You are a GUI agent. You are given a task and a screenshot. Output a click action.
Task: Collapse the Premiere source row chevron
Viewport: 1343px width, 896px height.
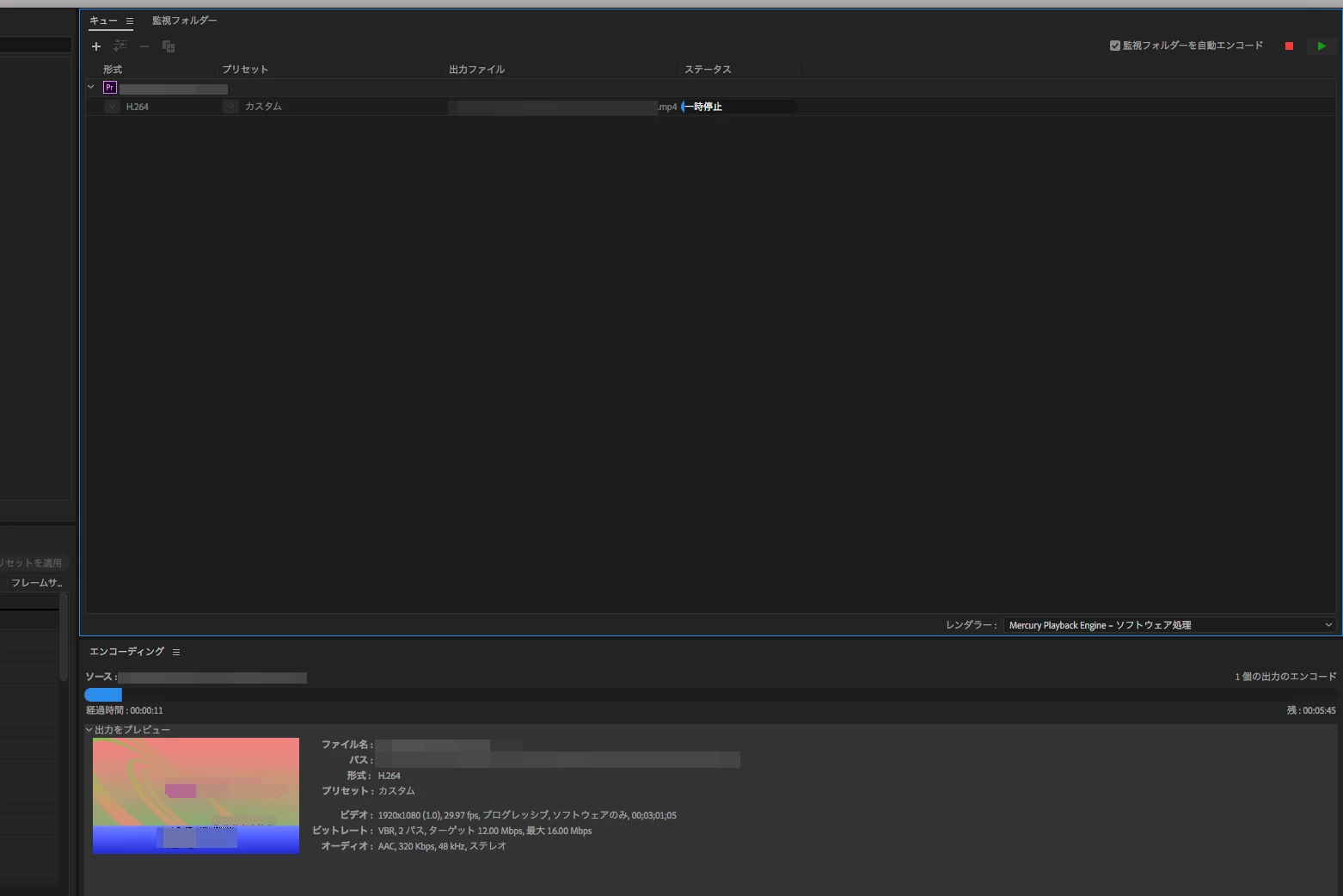[x=90, y=87]
